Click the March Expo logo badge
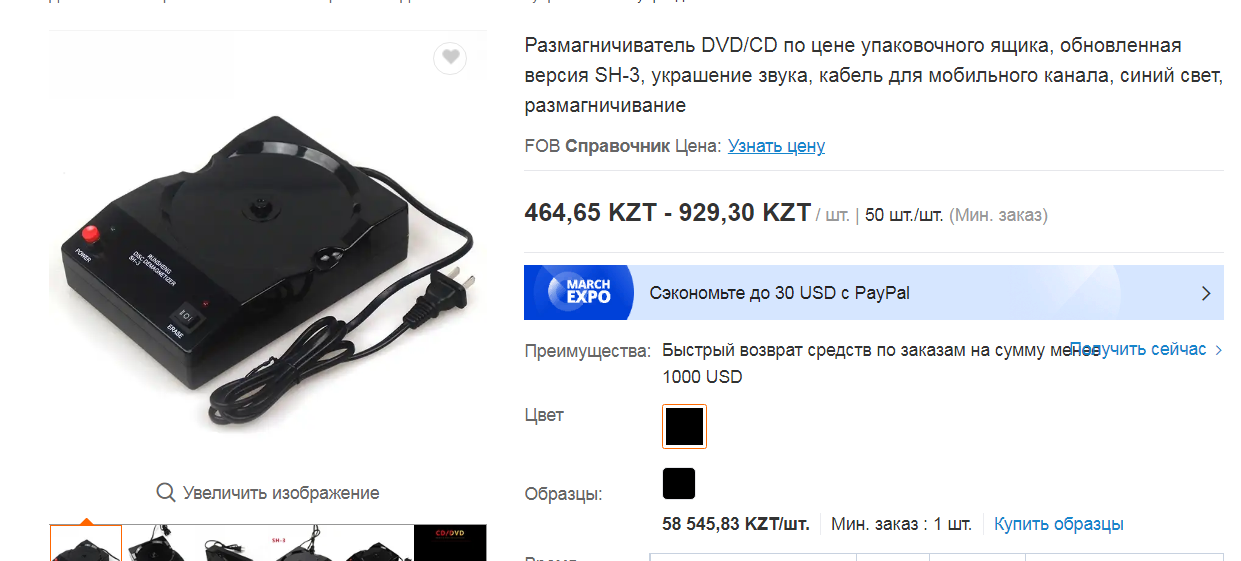 (x=579, y=292)
